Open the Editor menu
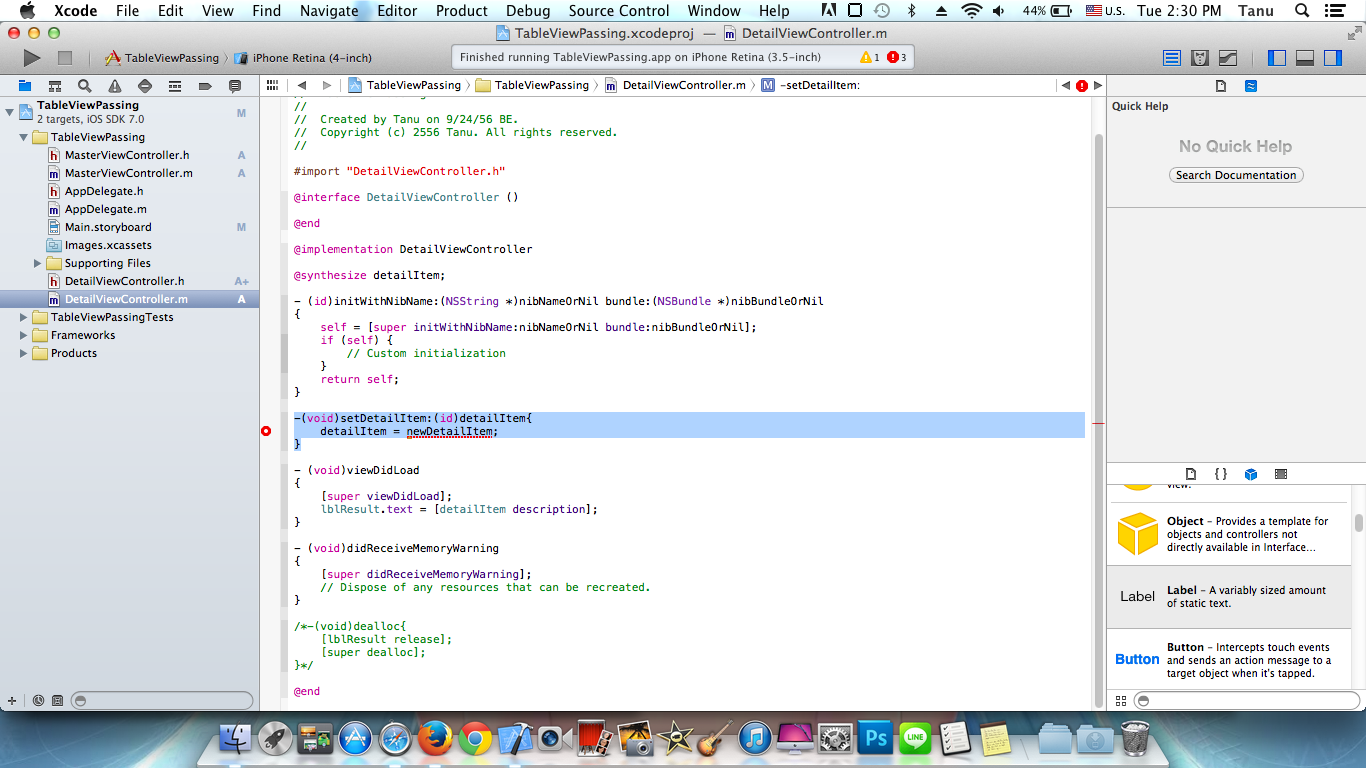The width and height of the screenshot is (1366, 768). tap(397, 11)
